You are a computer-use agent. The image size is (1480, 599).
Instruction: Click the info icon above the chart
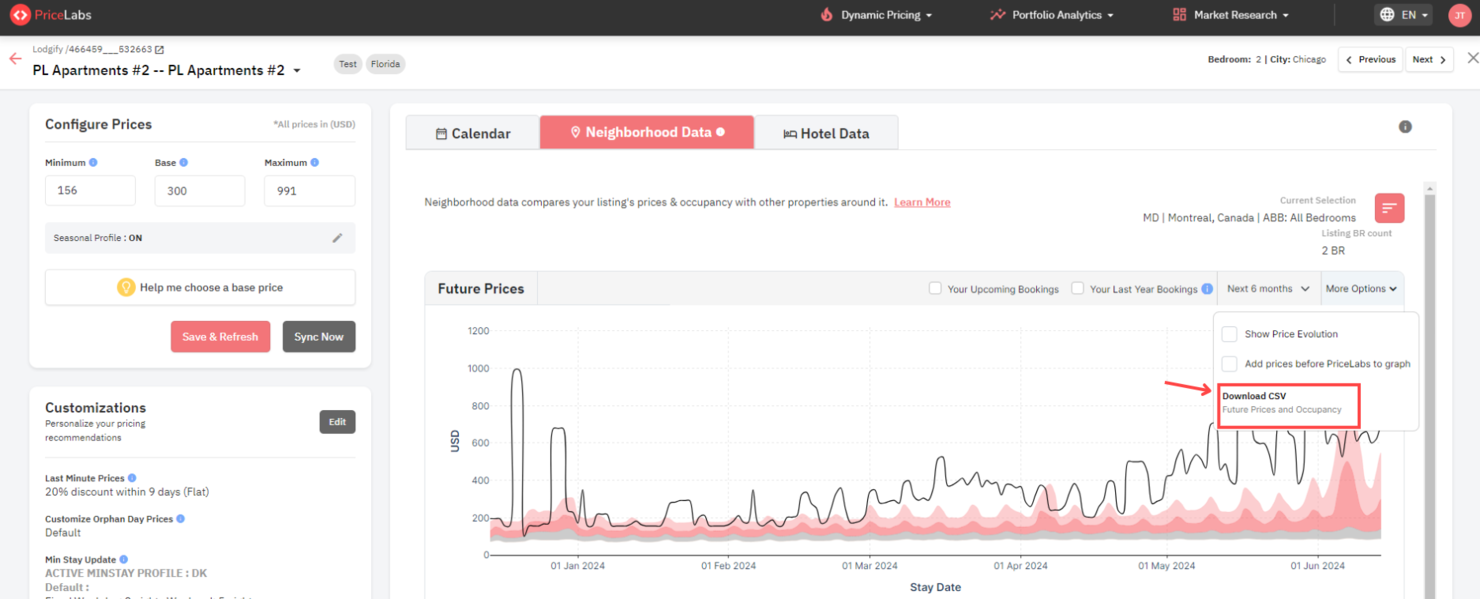1405,127
